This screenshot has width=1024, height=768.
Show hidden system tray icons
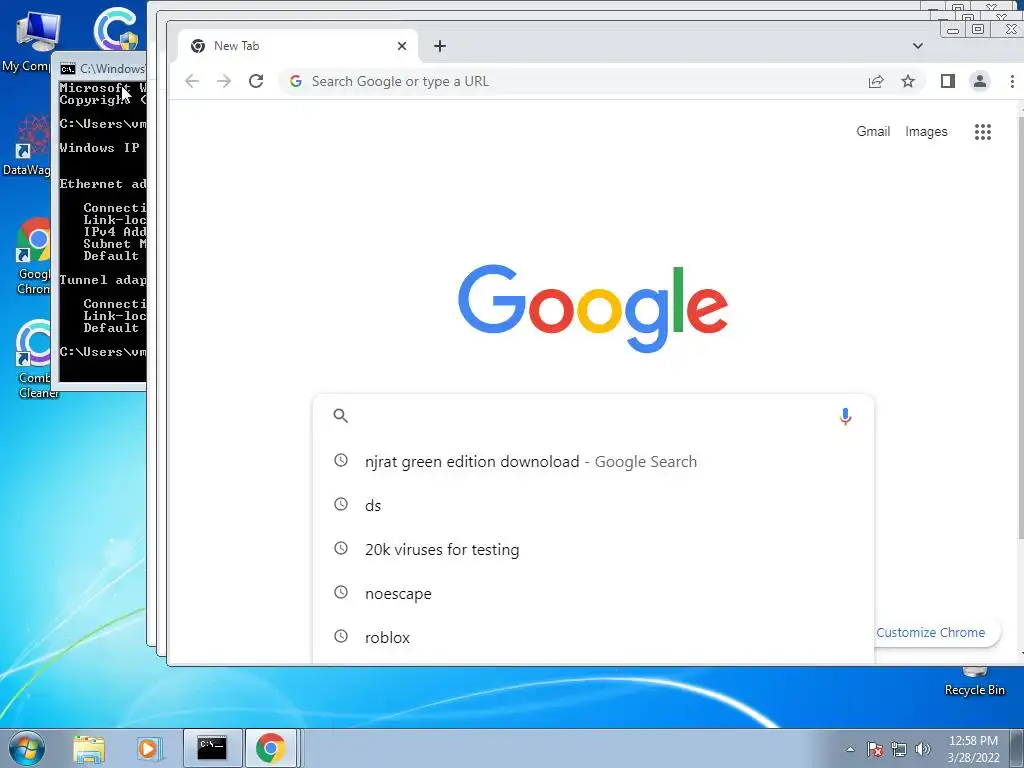(x=850, y=749)
